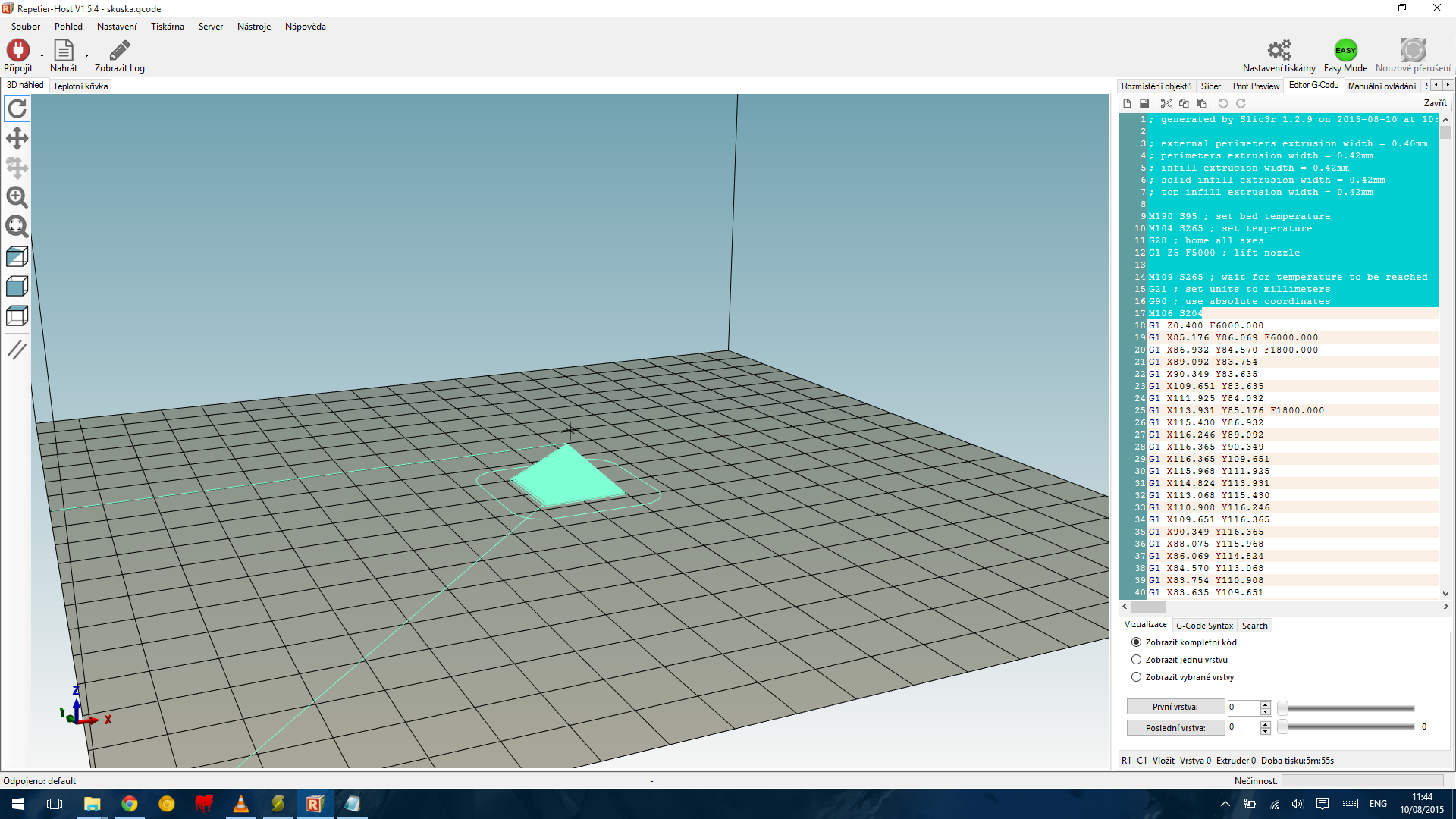The width and height of the screenshot is (1456, 819).
Task: Switch to isometric cube view
Action: point(17,256)
